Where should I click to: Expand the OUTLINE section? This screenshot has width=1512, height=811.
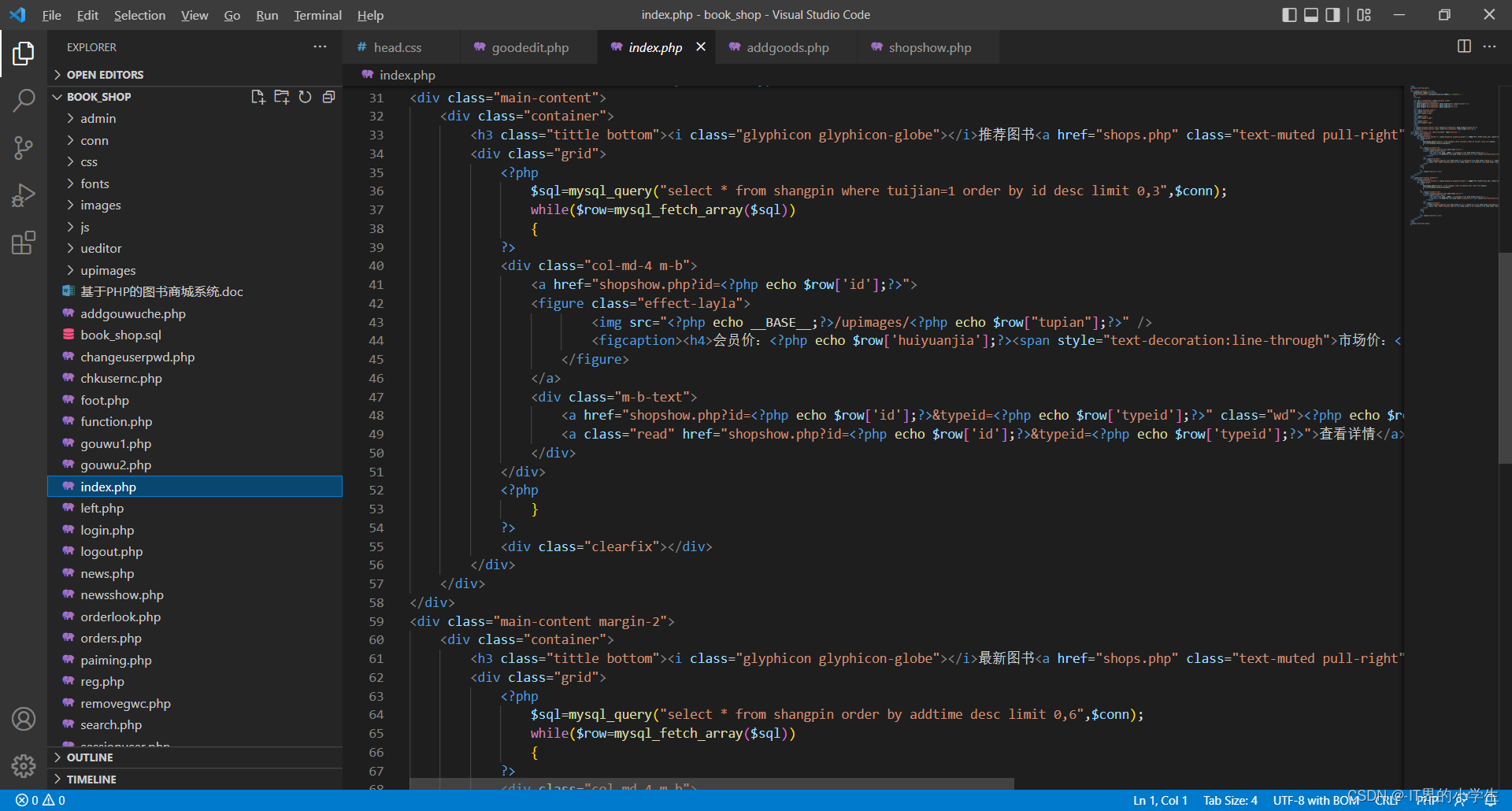90,757
